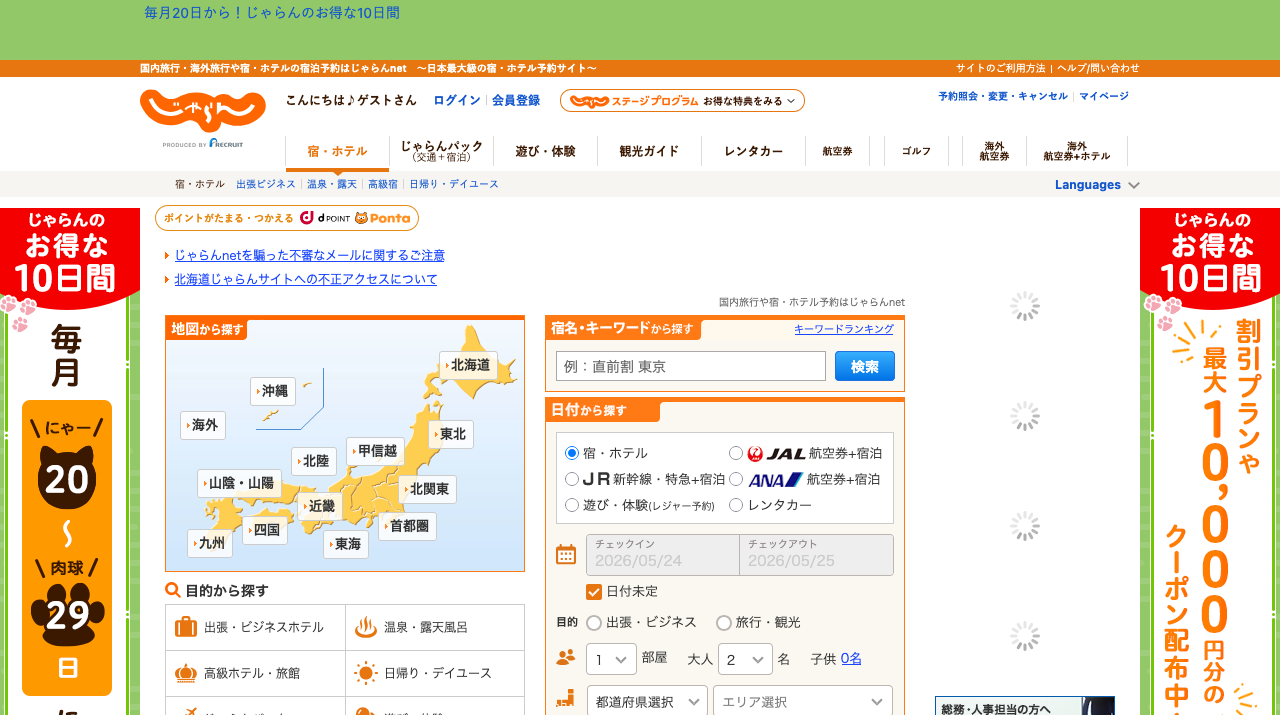Select 沖縄 on the map

click(273, 391)
